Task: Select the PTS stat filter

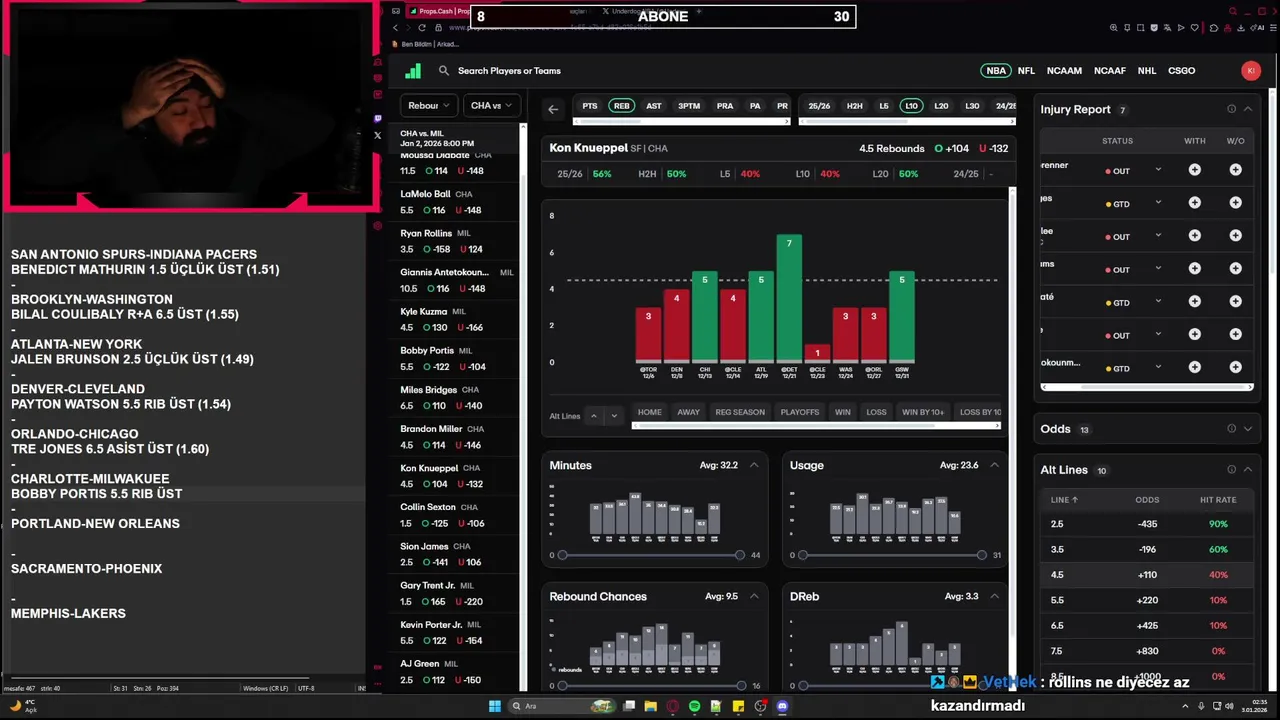Action: (x=590, y=106)
